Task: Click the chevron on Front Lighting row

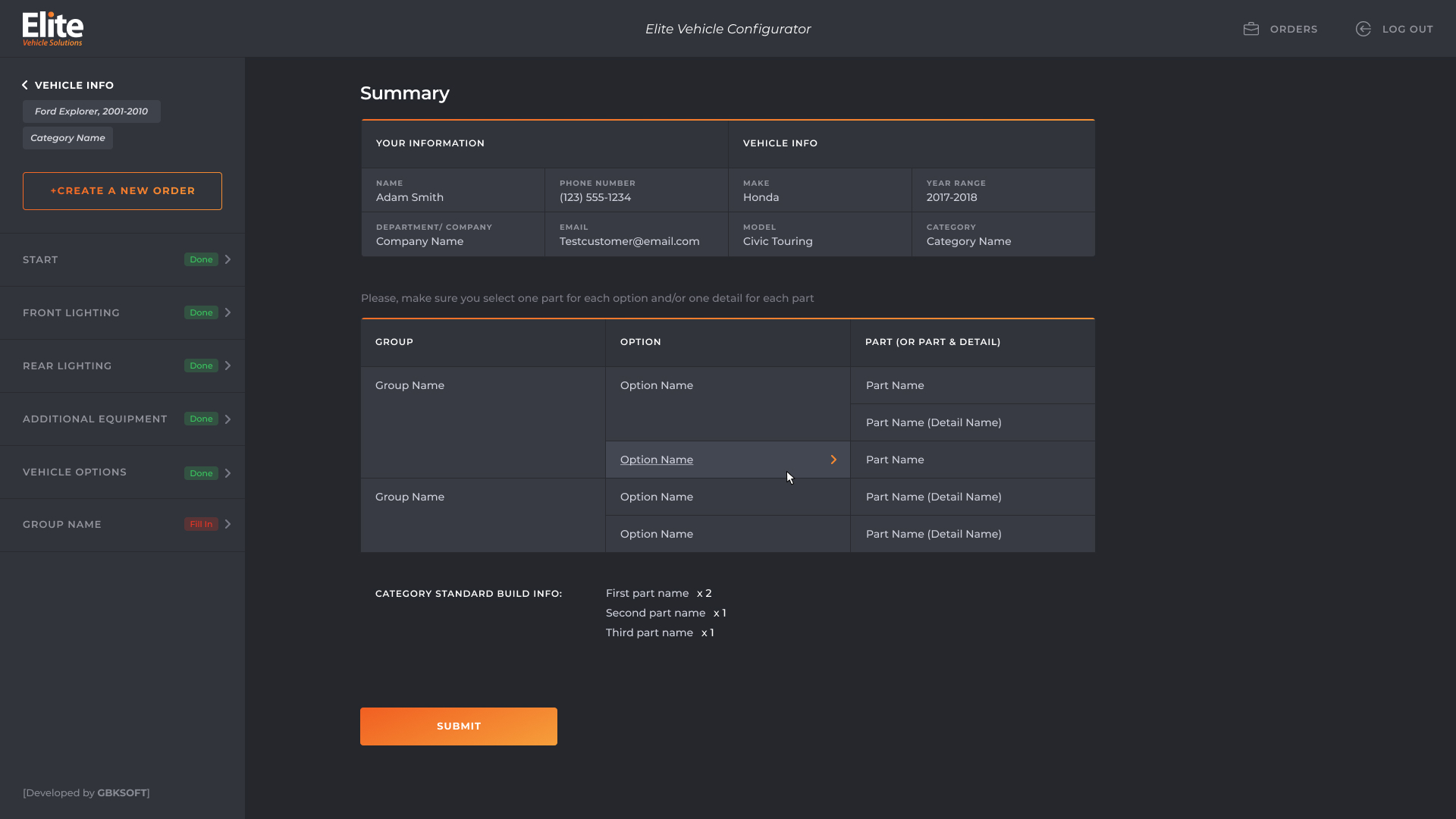Action: tap(227, 312)
